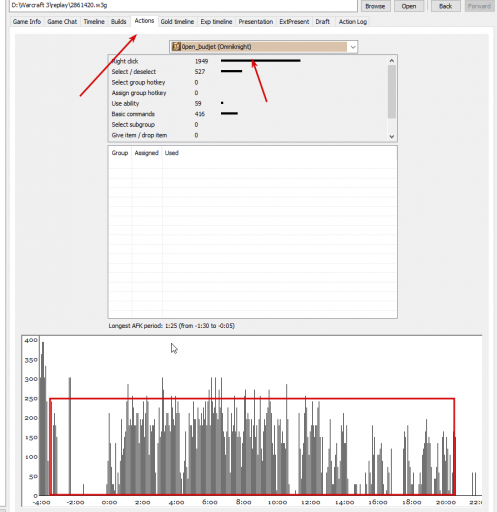Select the 'Use ability' row
497x512 pixels.
(x=247, y=104)
